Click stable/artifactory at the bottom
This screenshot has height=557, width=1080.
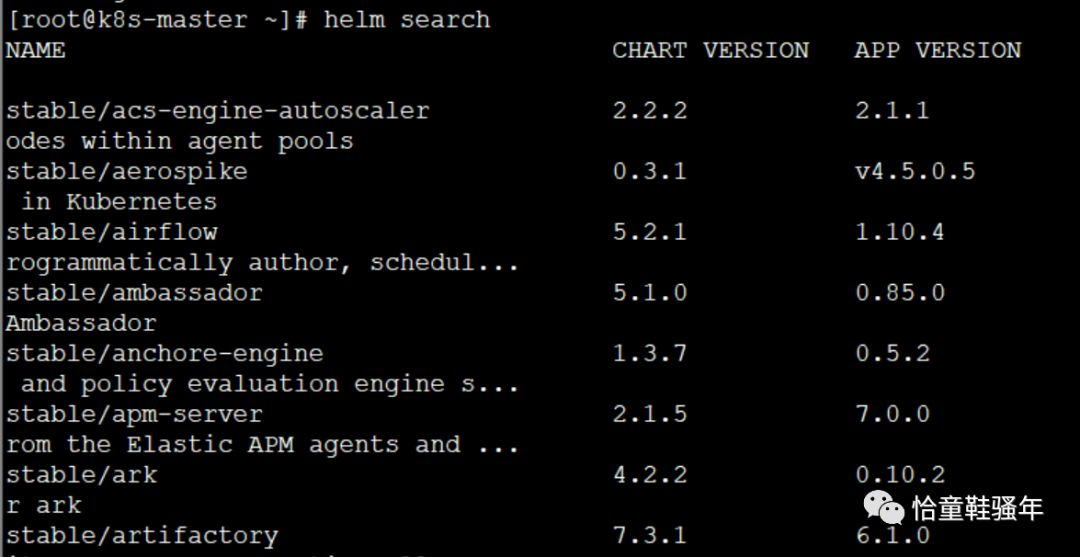coord(142,535)
